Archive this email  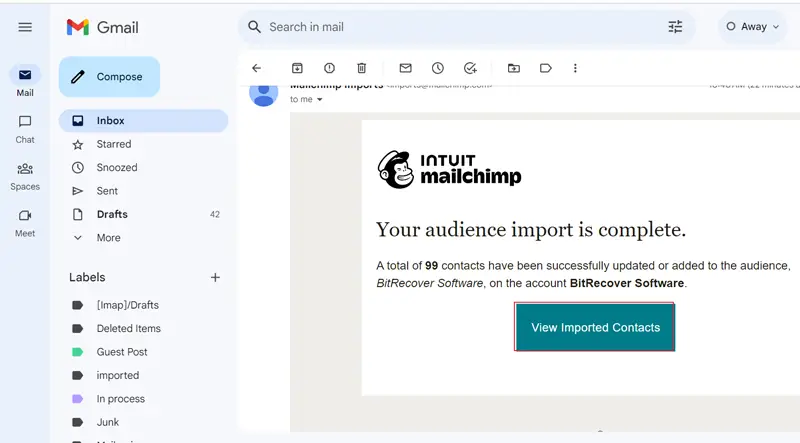[x=297, y=68]
